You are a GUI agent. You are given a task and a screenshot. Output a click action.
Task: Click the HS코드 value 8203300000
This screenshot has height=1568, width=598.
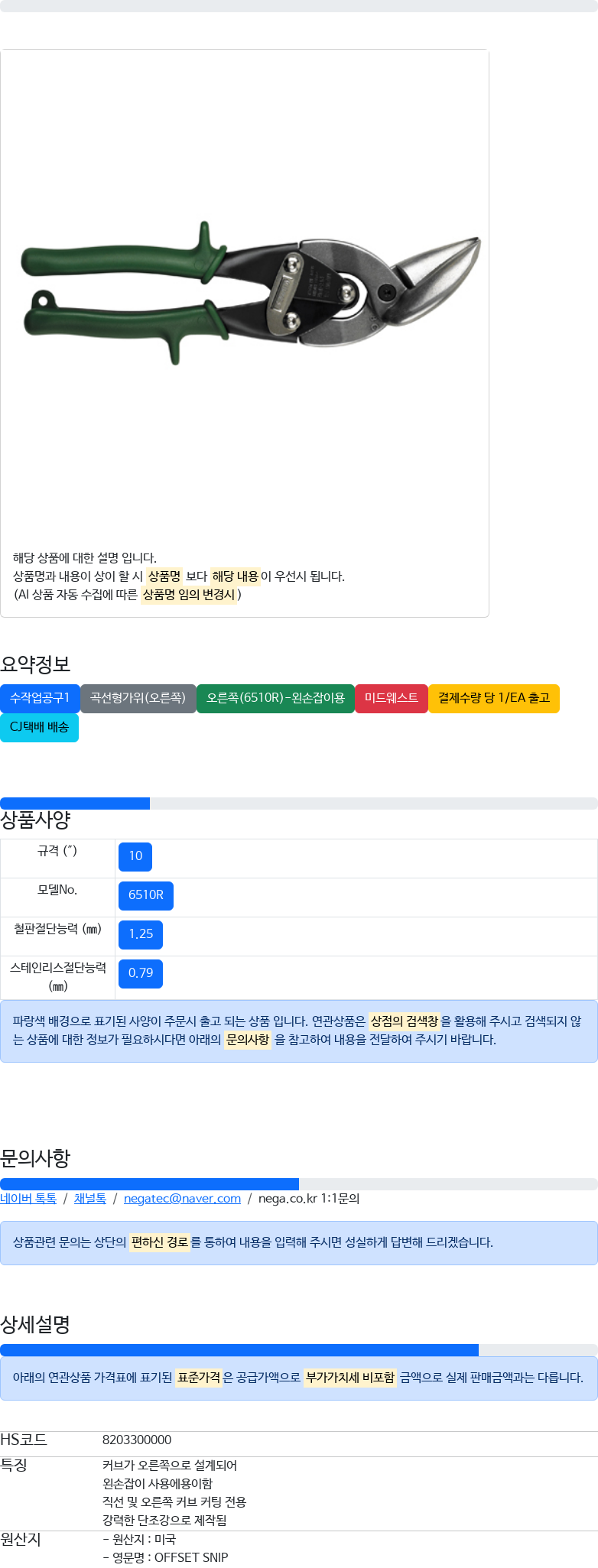click(137, 1440)
